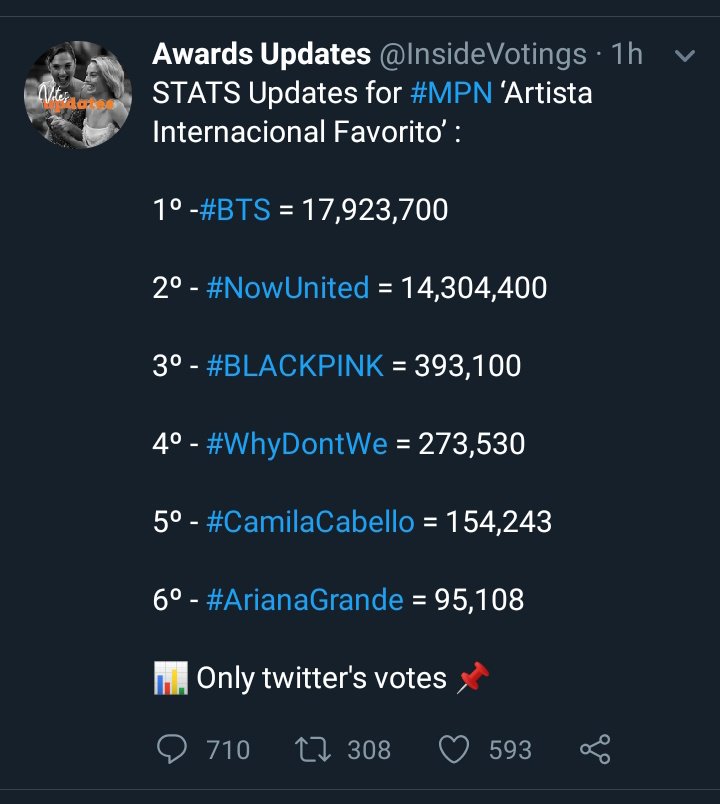Click the bar chart emoji
The height and width of the screenshot is (804, 720).
click(x=169, y=678)
